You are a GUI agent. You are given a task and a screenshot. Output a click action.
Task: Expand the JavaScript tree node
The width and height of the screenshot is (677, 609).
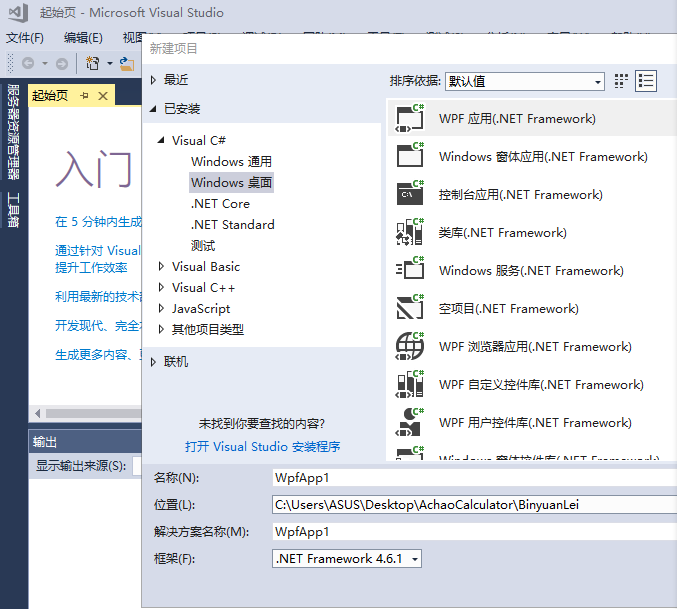point(161,308)
